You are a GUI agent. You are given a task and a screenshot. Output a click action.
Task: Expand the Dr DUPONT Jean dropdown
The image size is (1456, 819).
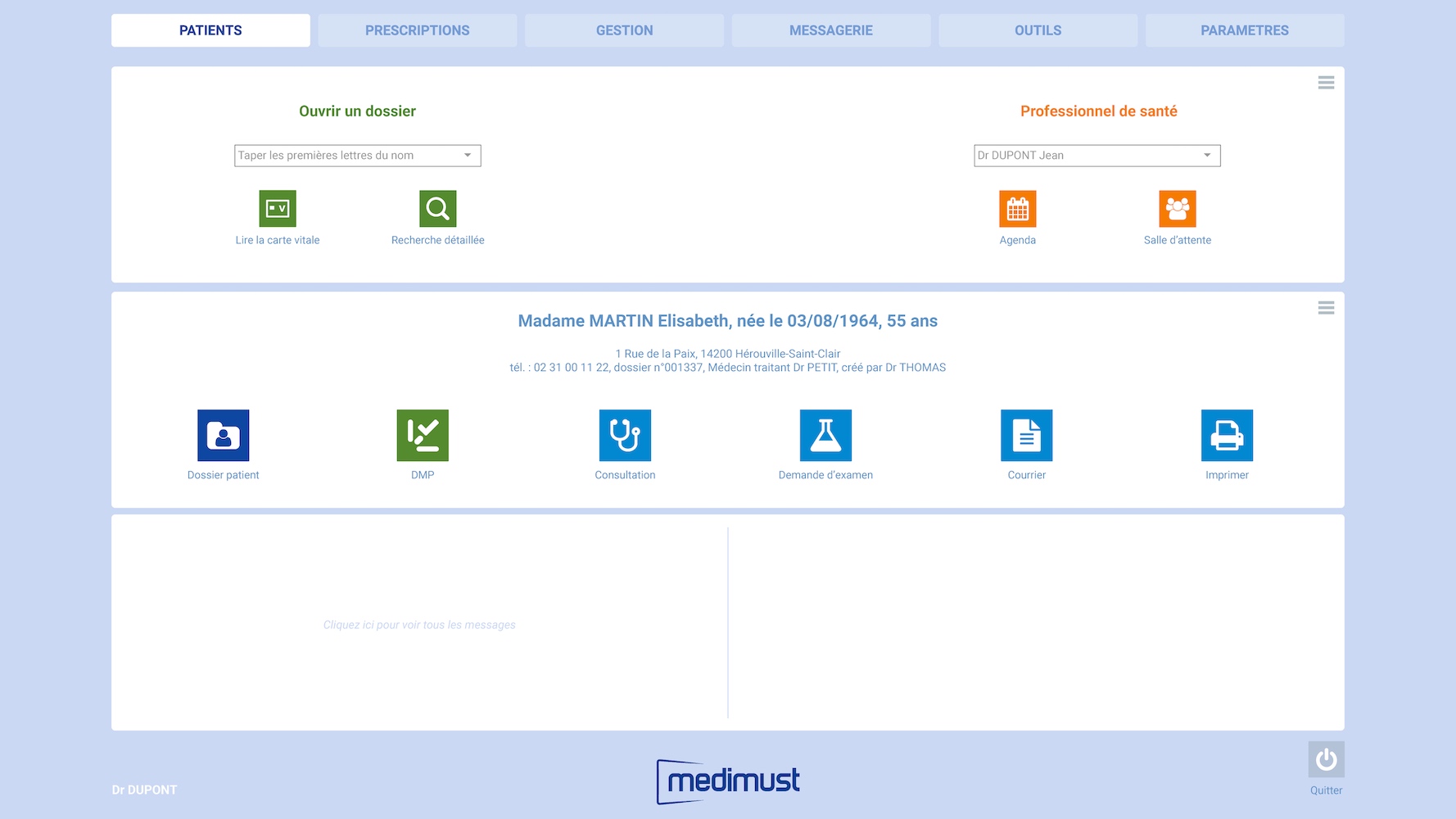point(1206,156)
